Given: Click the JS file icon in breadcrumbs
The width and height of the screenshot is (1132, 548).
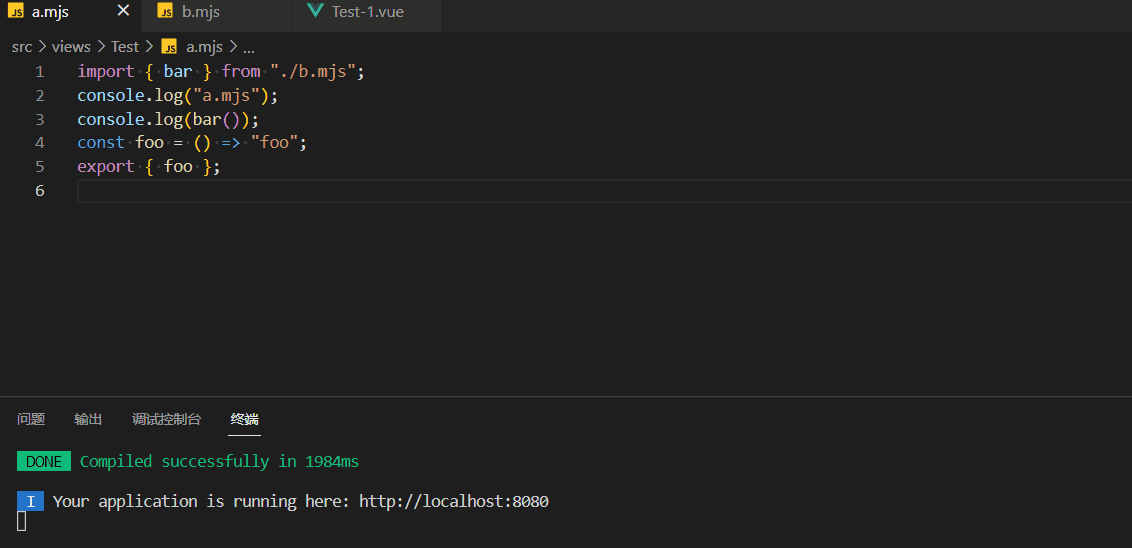Looking at the screenshot, I should pos(170,47).
